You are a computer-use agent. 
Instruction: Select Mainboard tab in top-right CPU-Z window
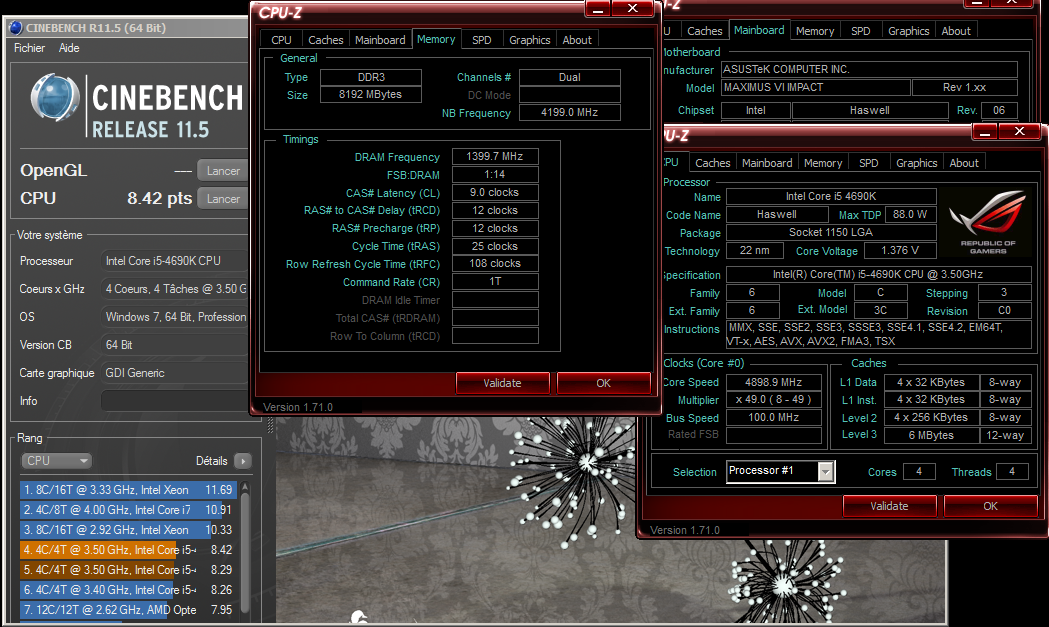[759, 30]
